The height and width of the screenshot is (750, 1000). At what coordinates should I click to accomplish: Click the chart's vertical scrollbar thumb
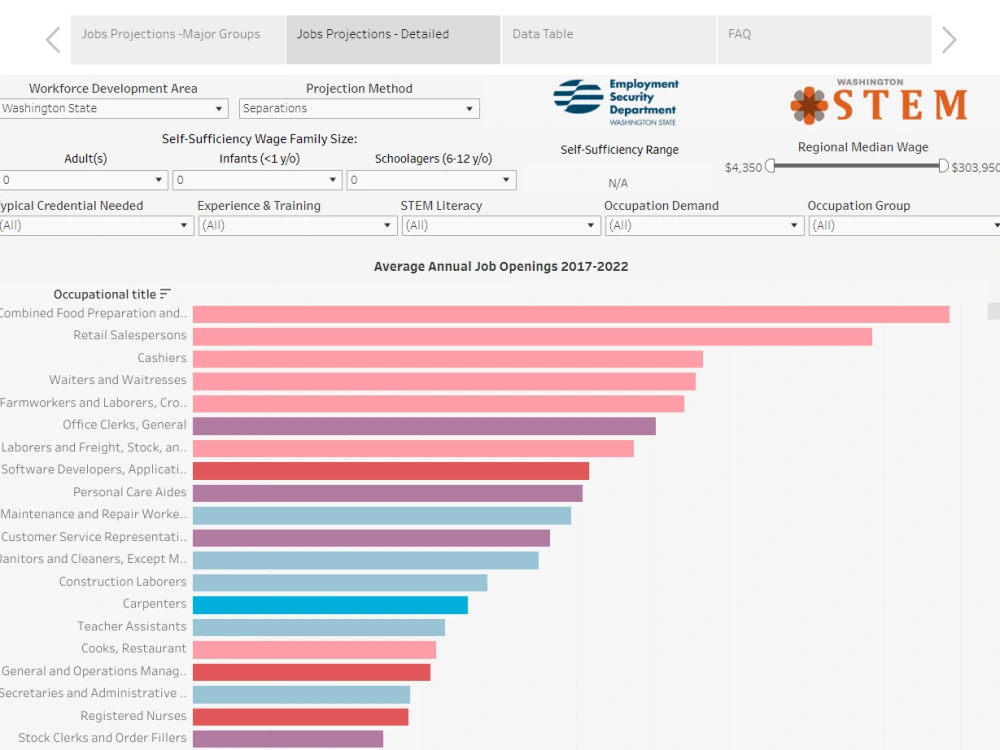(994, 311)
